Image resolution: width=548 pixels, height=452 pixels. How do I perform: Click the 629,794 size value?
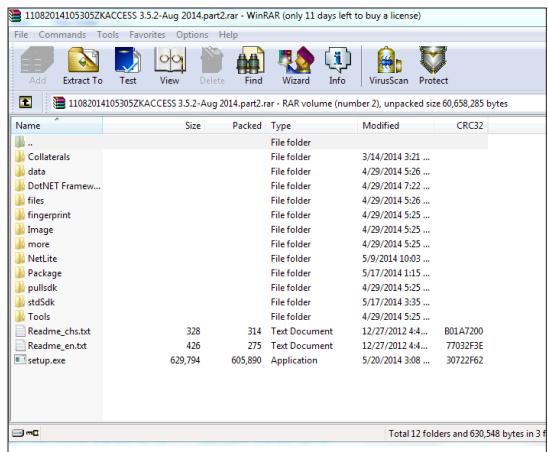[x=185, y=360]
